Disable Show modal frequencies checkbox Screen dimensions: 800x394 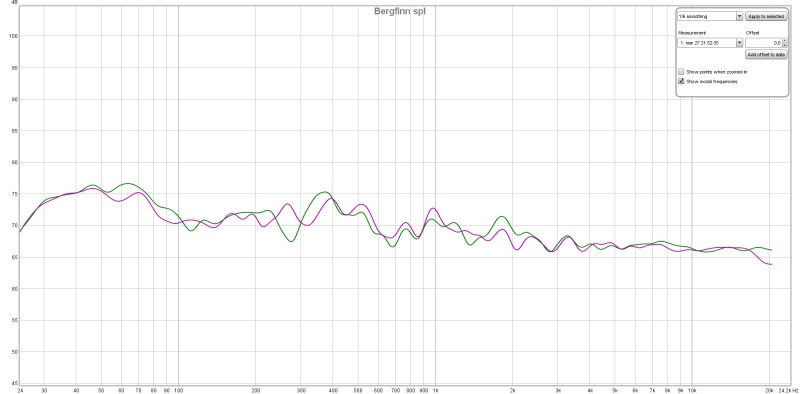pyautogui.click(x=681, y=81)
